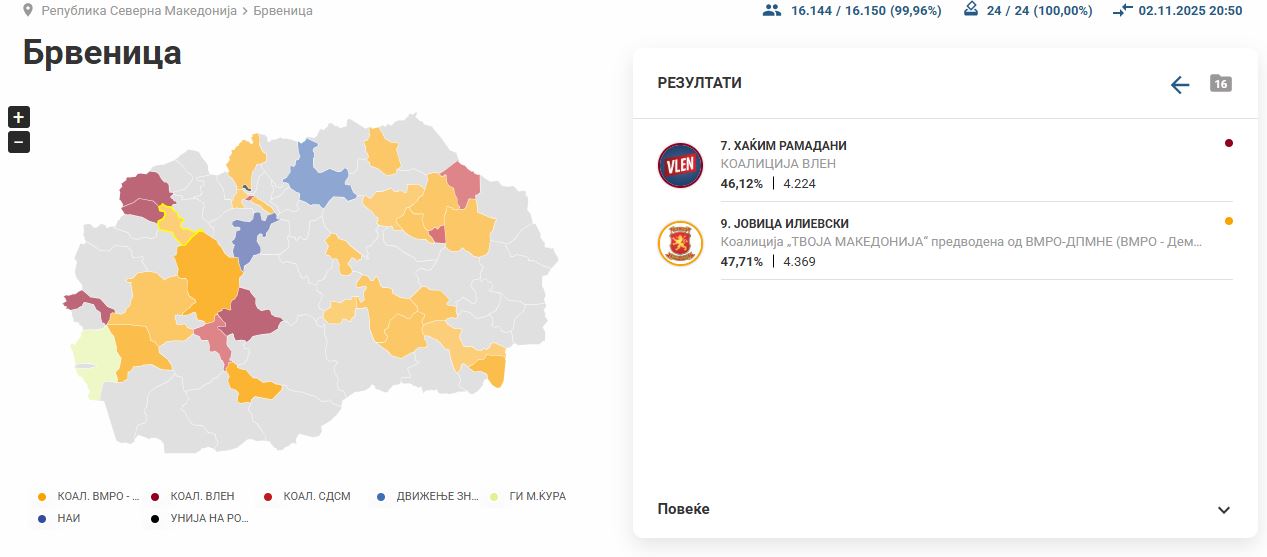The image size is (1267, 557).
Task: Select the Брвеница breadcrumb item
Action: 283,11
